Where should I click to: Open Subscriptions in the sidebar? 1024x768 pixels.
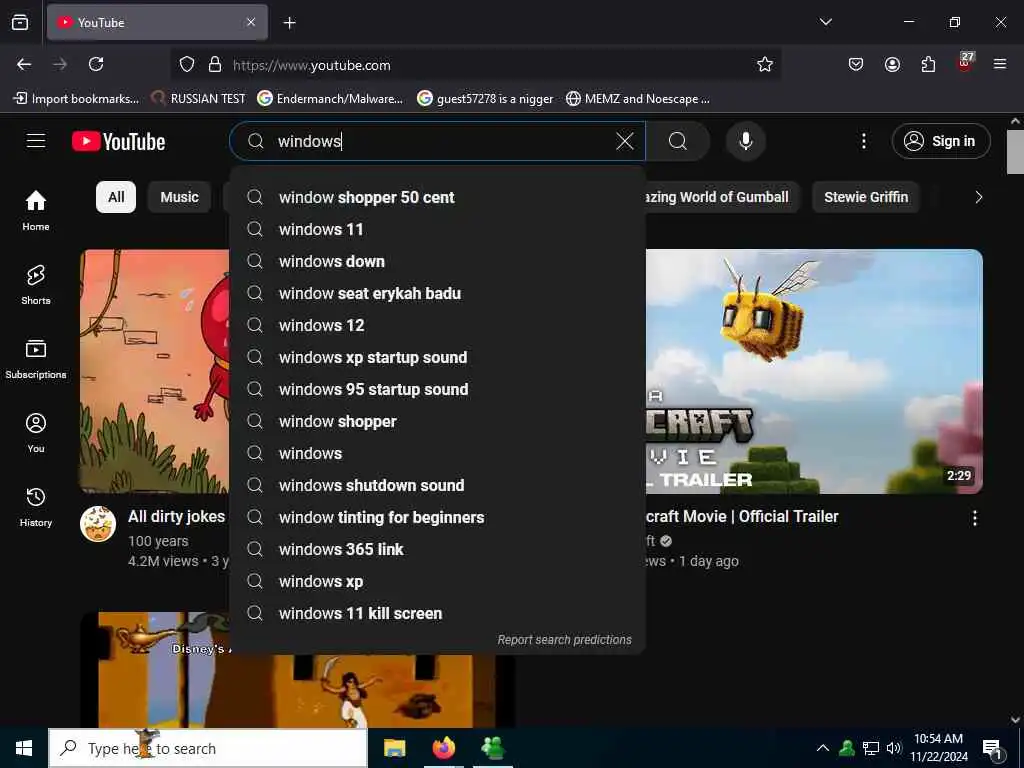pyautogui.click(x=36, y=359)
